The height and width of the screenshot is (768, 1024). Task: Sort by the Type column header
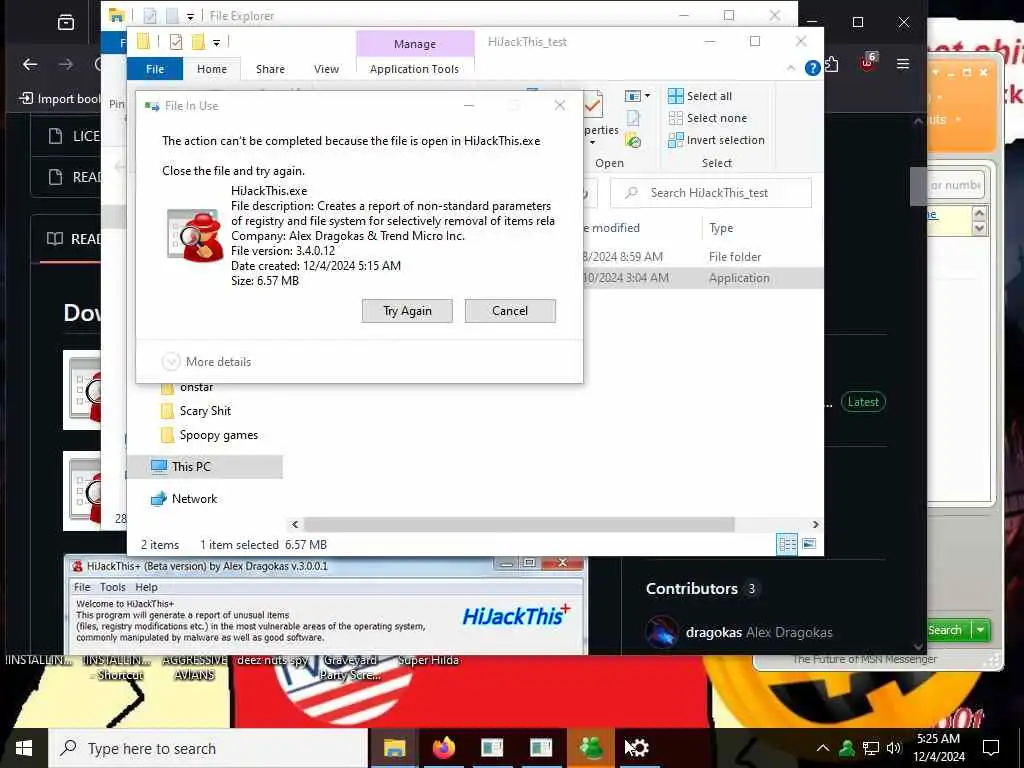721,228
